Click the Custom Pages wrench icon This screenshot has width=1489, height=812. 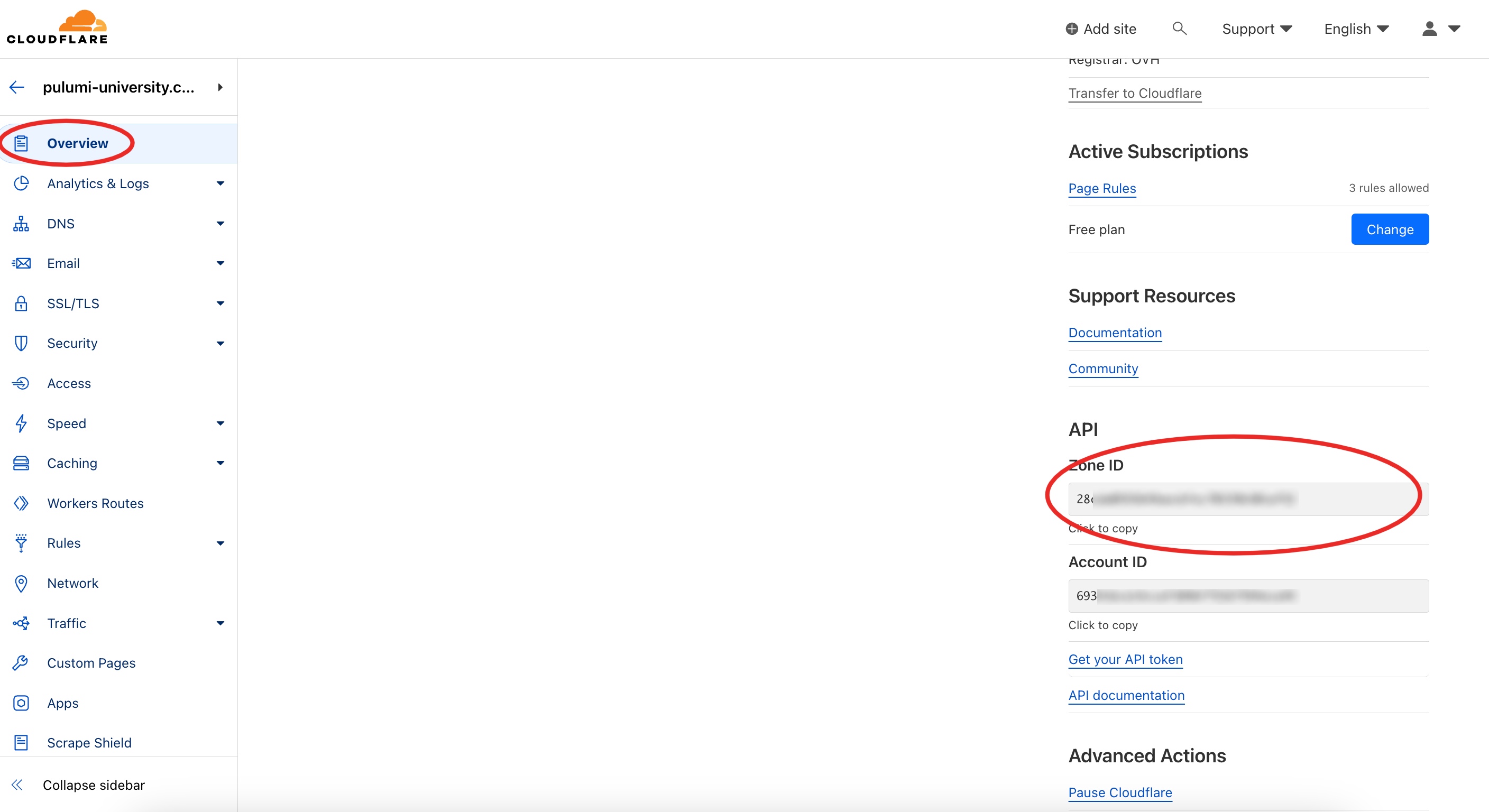point(21,663)
